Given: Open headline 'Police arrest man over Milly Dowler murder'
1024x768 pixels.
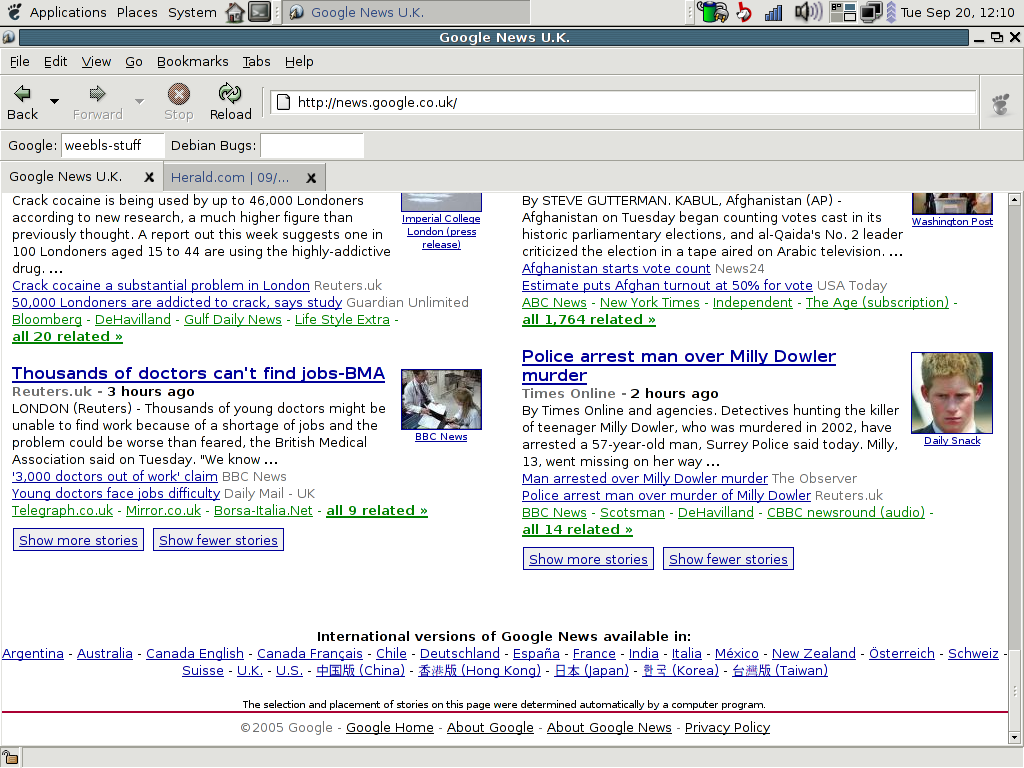Looking at the screenshot, I should pos(679,366).
